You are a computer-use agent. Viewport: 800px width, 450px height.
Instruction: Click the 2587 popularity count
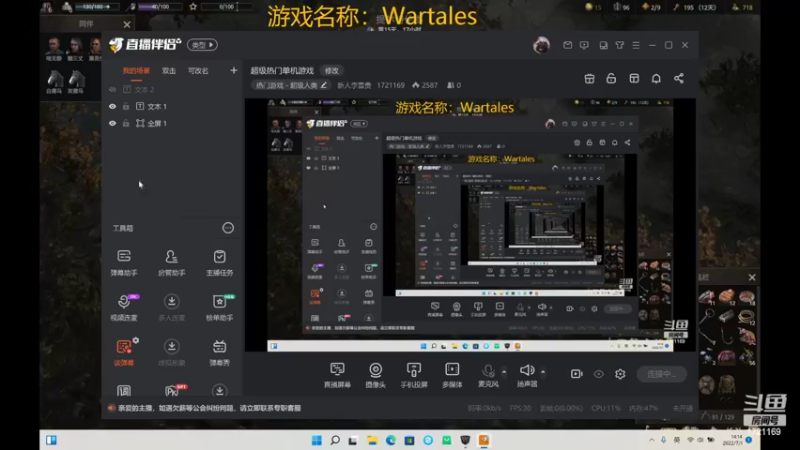425,85
